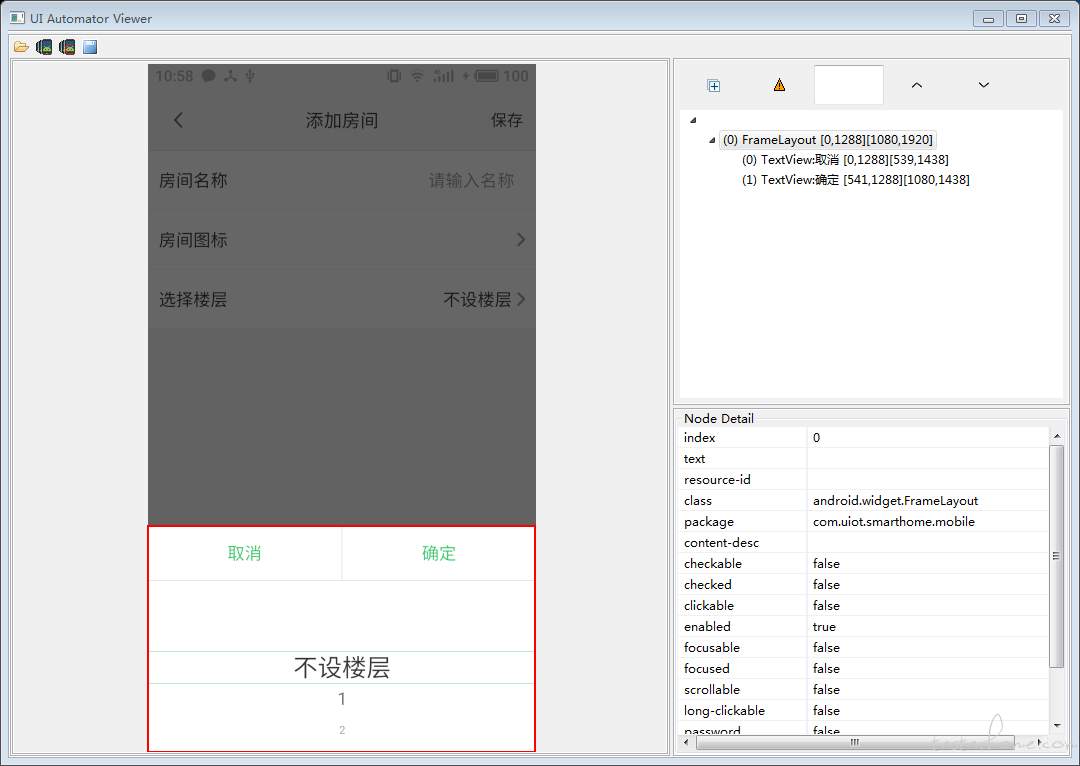Screen dimensions: 1080x766
Task: Click the battery indicator in phone status bar
Action: [486, 76]
